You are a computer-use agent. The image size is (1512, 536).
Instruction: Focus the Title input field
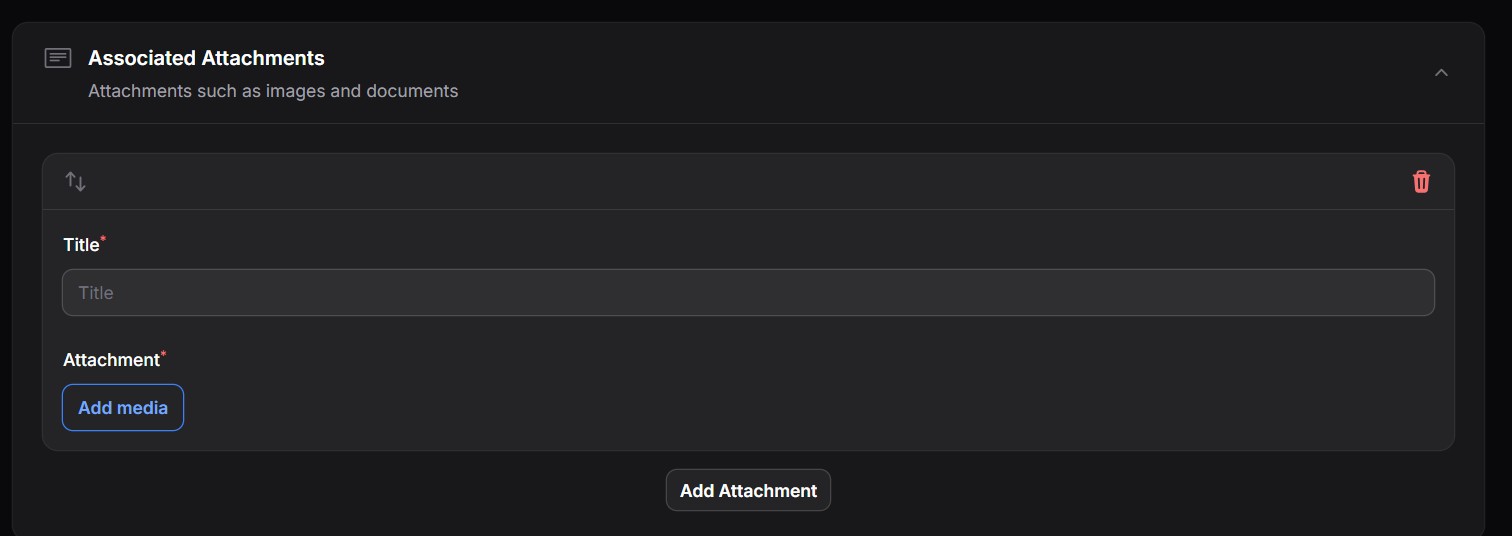(x=748, y=293)
